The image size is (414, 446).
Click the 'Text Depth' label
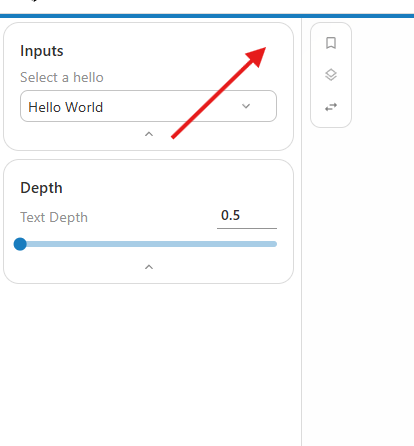pos(54,218)
